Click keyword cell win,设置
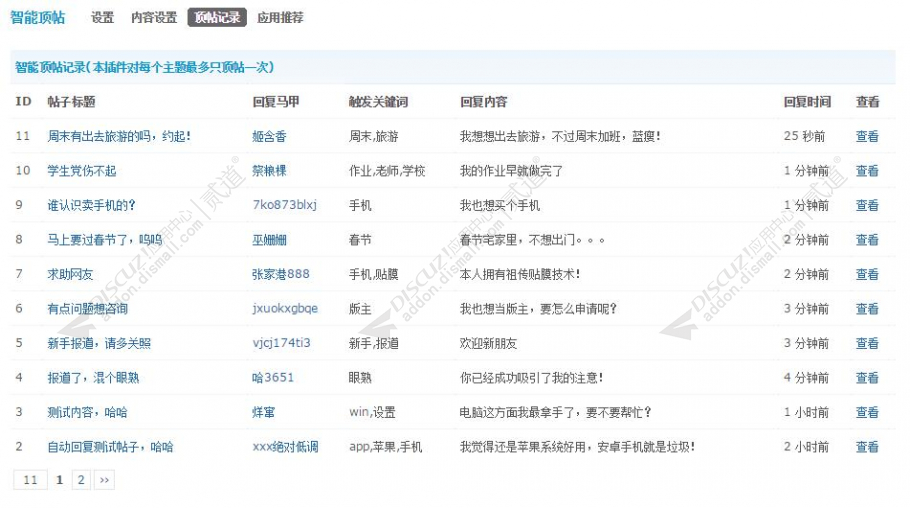The height and width of the screenshot is (508, 910). click(372, 412)
